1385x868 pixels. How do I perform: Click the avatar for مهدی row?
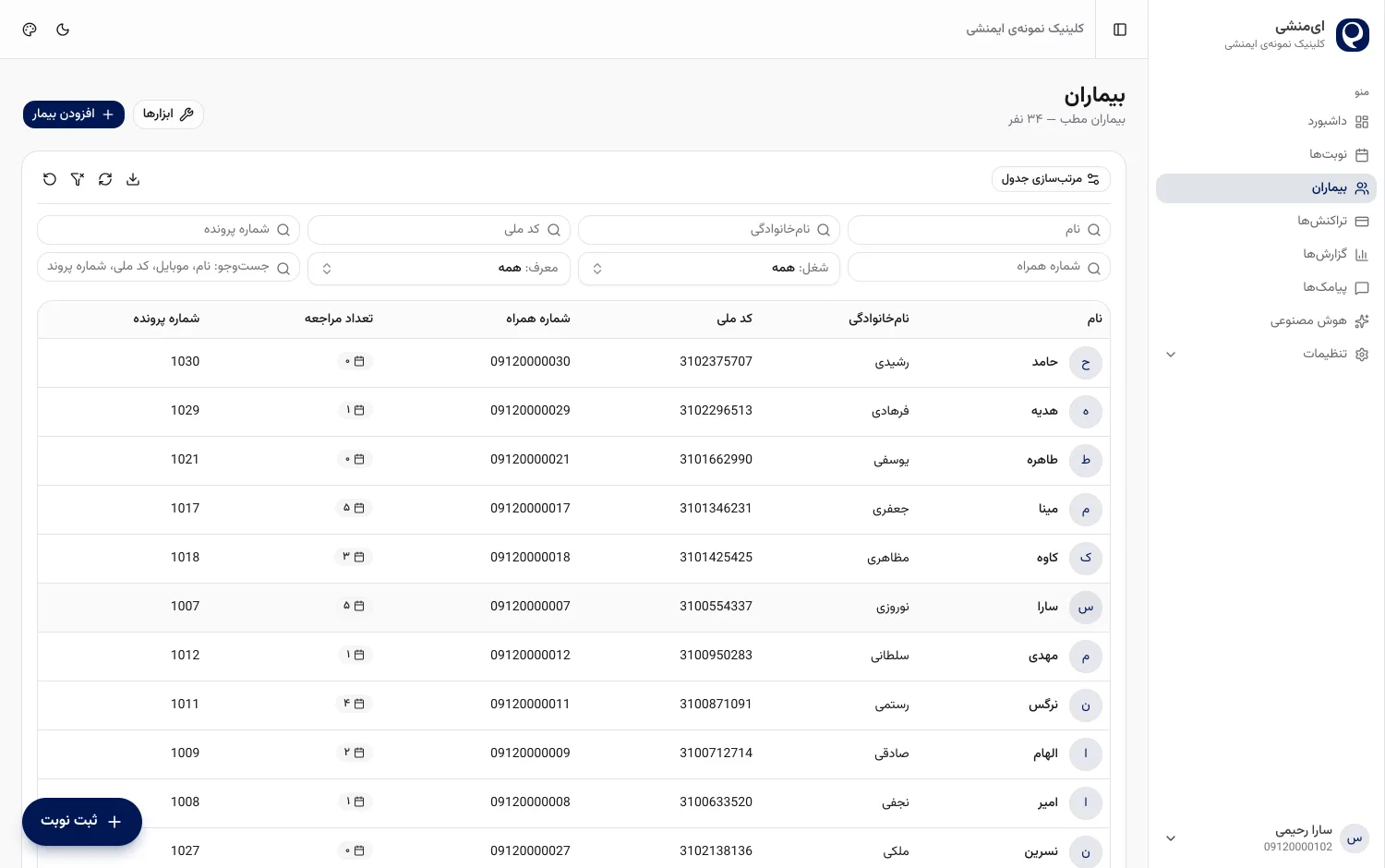[x=1086, y=657]
